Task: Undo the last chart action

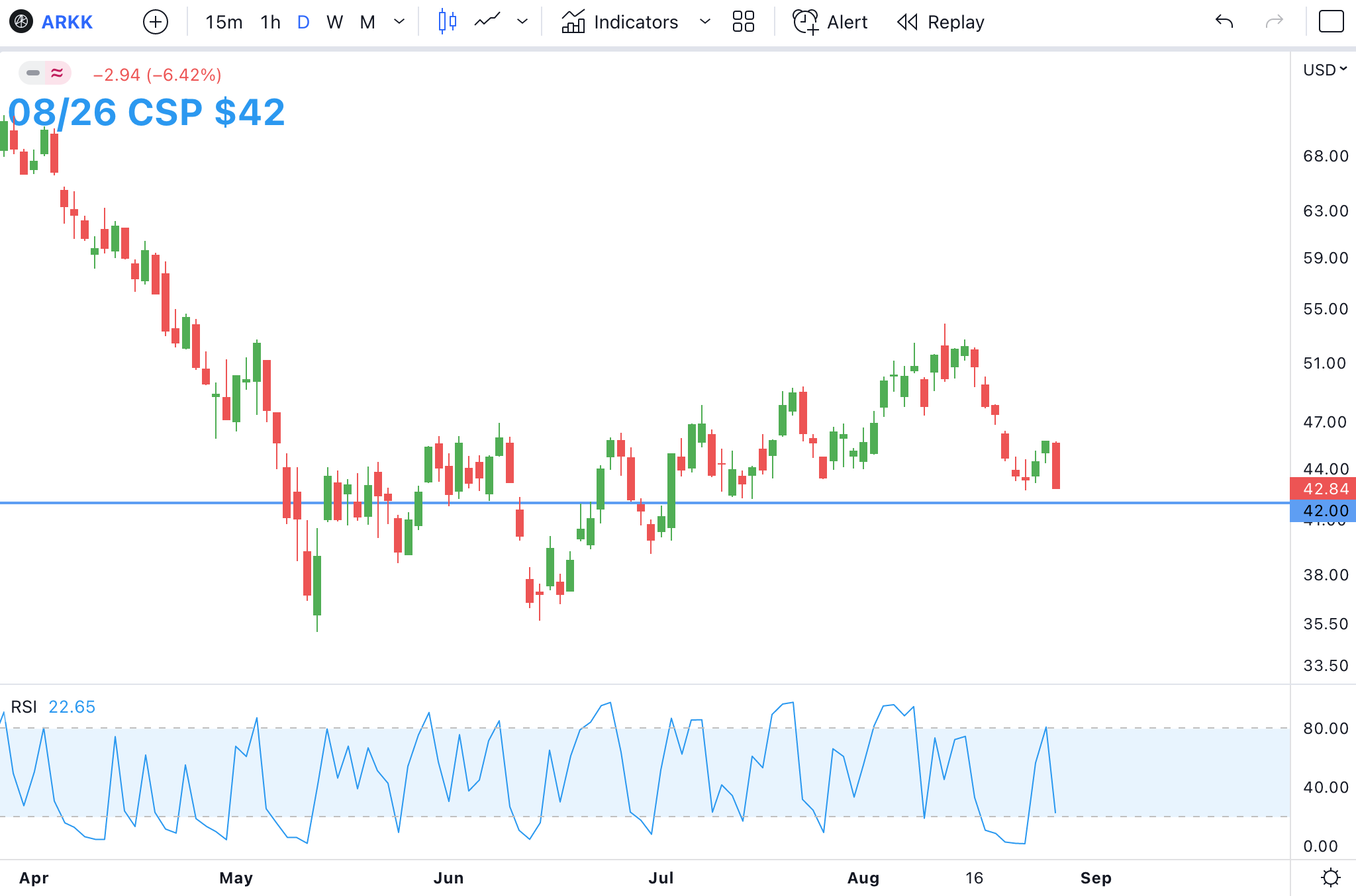Action: [1224, 22]
